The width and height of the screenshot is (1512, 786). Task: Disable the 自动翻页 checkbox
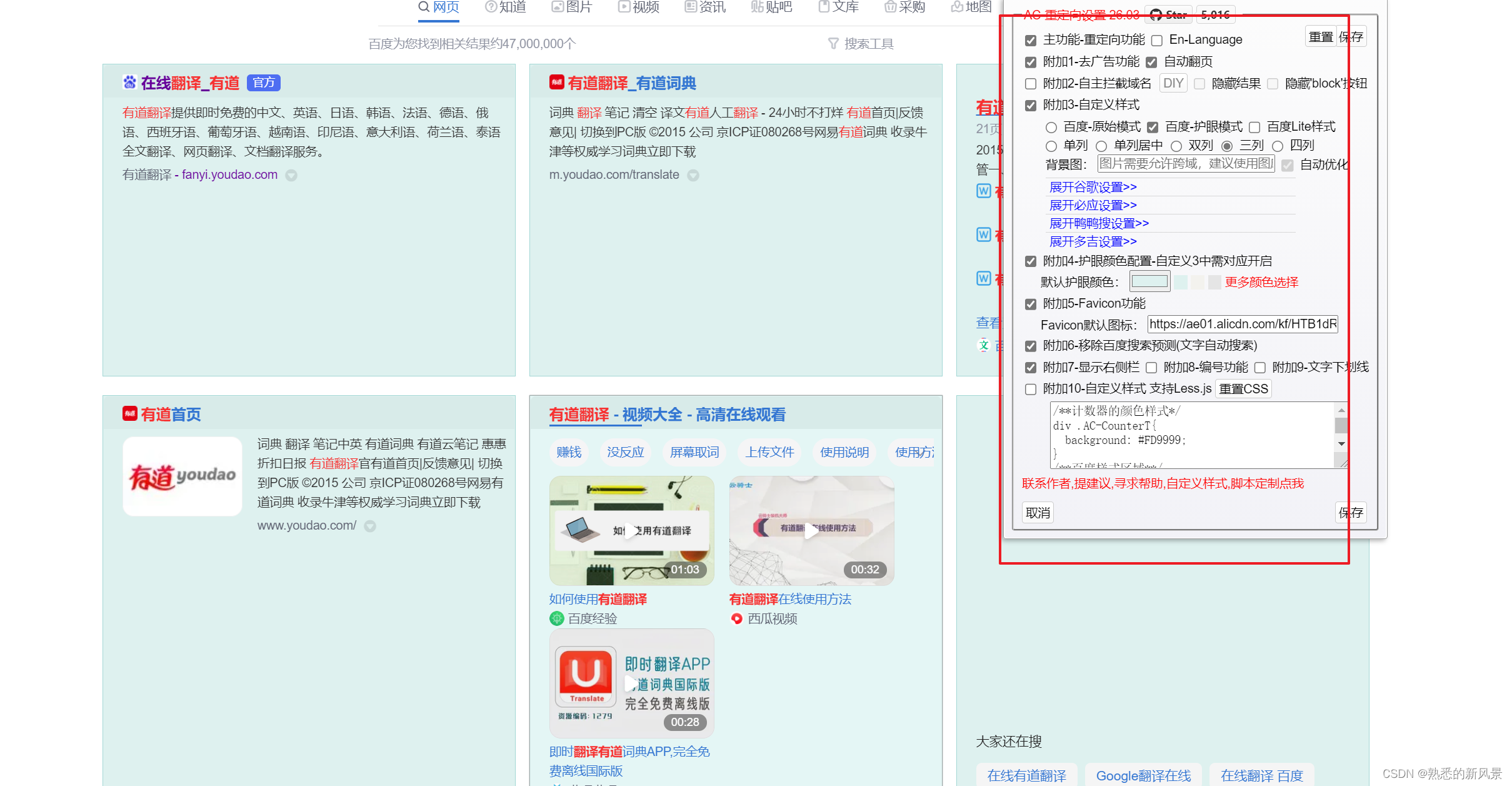1151,62
